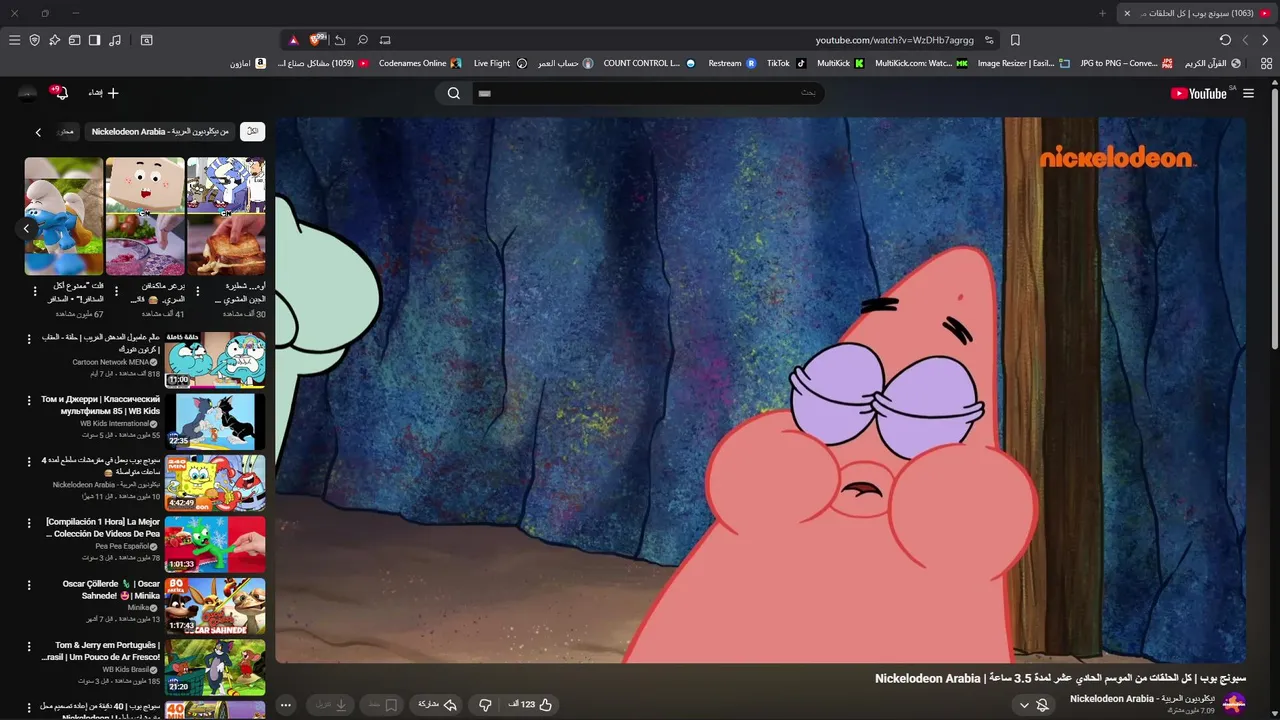Viewport: 1280px width, 720px height.
Task: Open the MultiKick.com: Watc... bookmark
Action: [921, 63]
